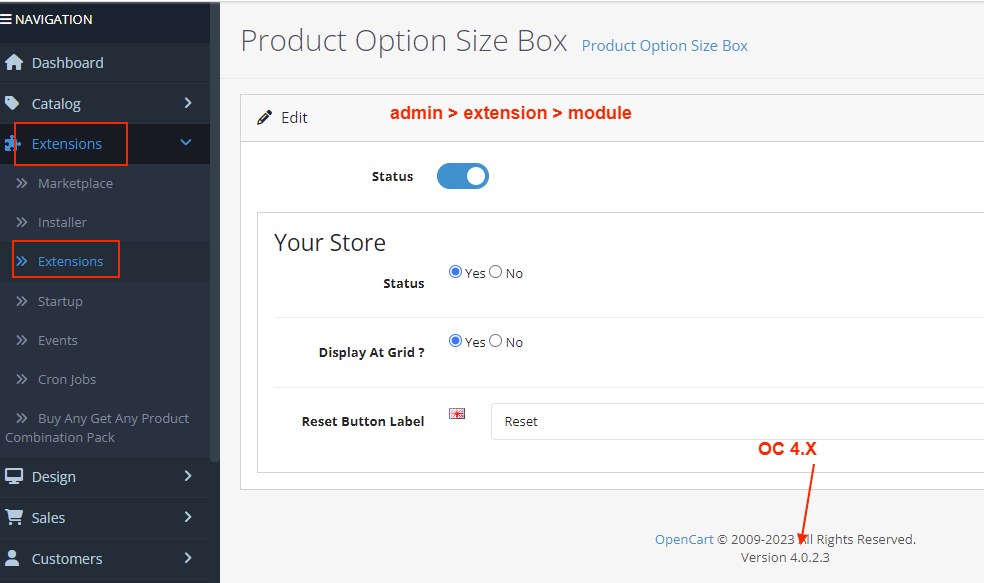Click the Design monitor icon

pyautogui.click(x=14, y=477)
